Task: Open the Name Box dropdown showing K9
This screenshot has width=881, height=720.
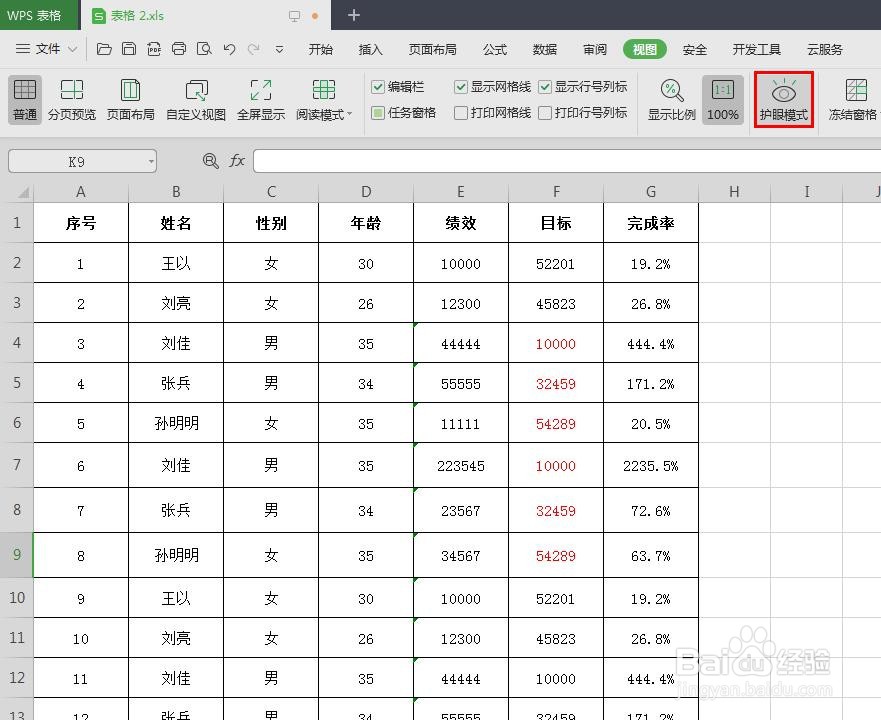Action: [x=154, y=160]
